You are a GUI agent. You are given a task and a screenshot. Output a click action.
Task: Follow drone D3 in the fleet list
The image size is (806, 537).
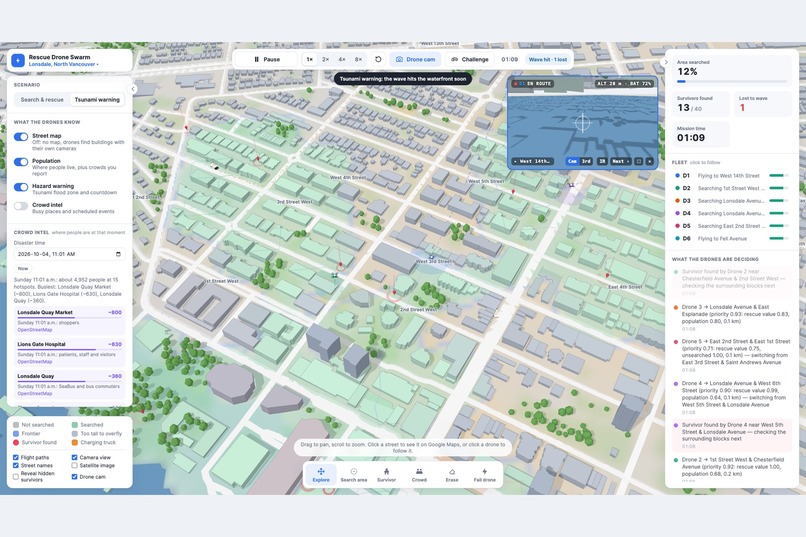[x=731, y=201]
